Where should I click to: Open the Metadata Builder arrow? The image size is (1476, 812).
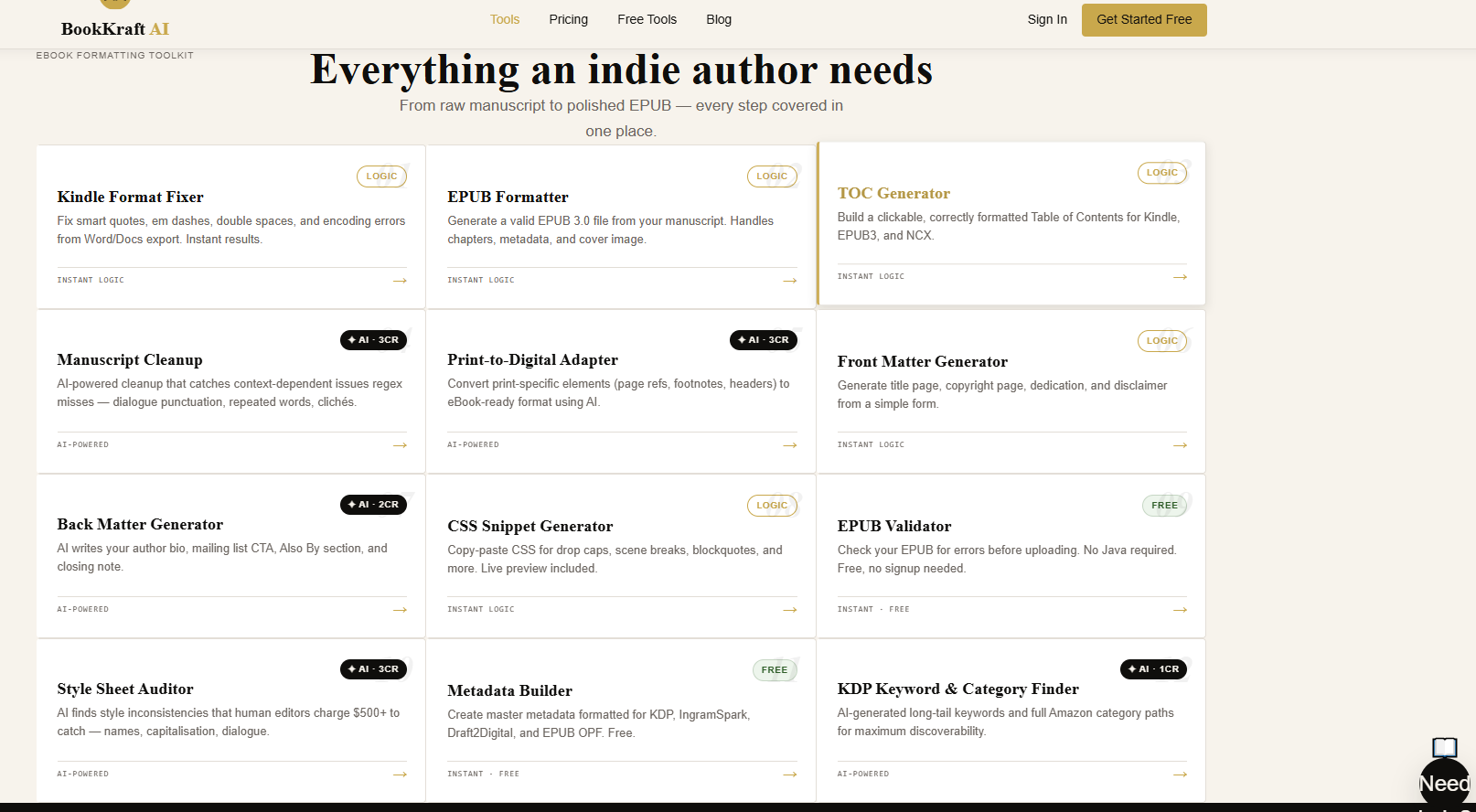[x=790, y=775]
